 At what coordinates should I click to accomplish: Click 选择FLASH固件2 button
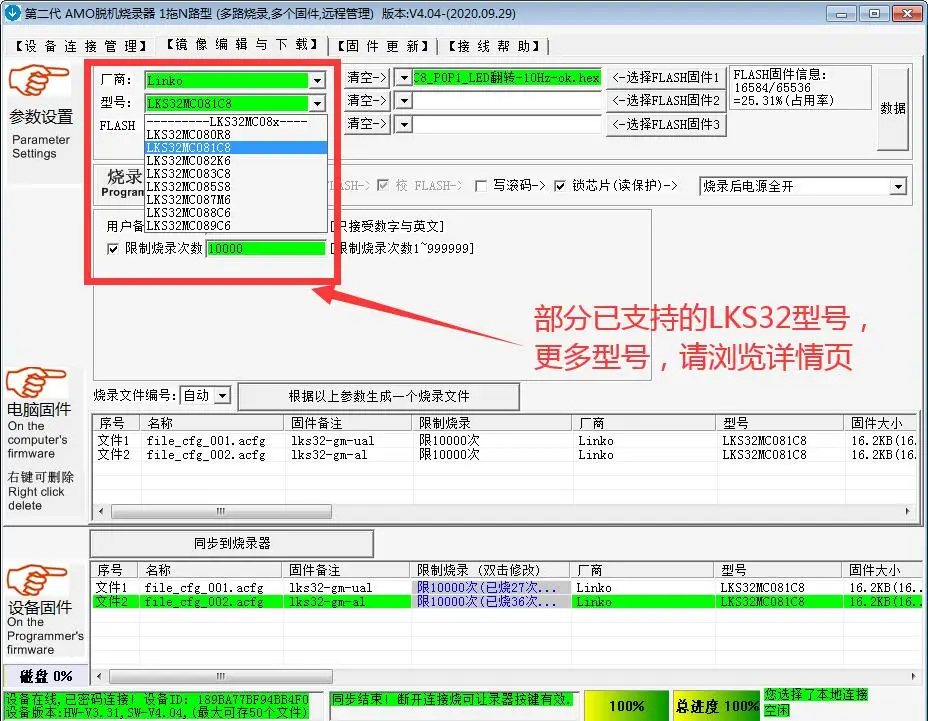(x=666, y=101)
